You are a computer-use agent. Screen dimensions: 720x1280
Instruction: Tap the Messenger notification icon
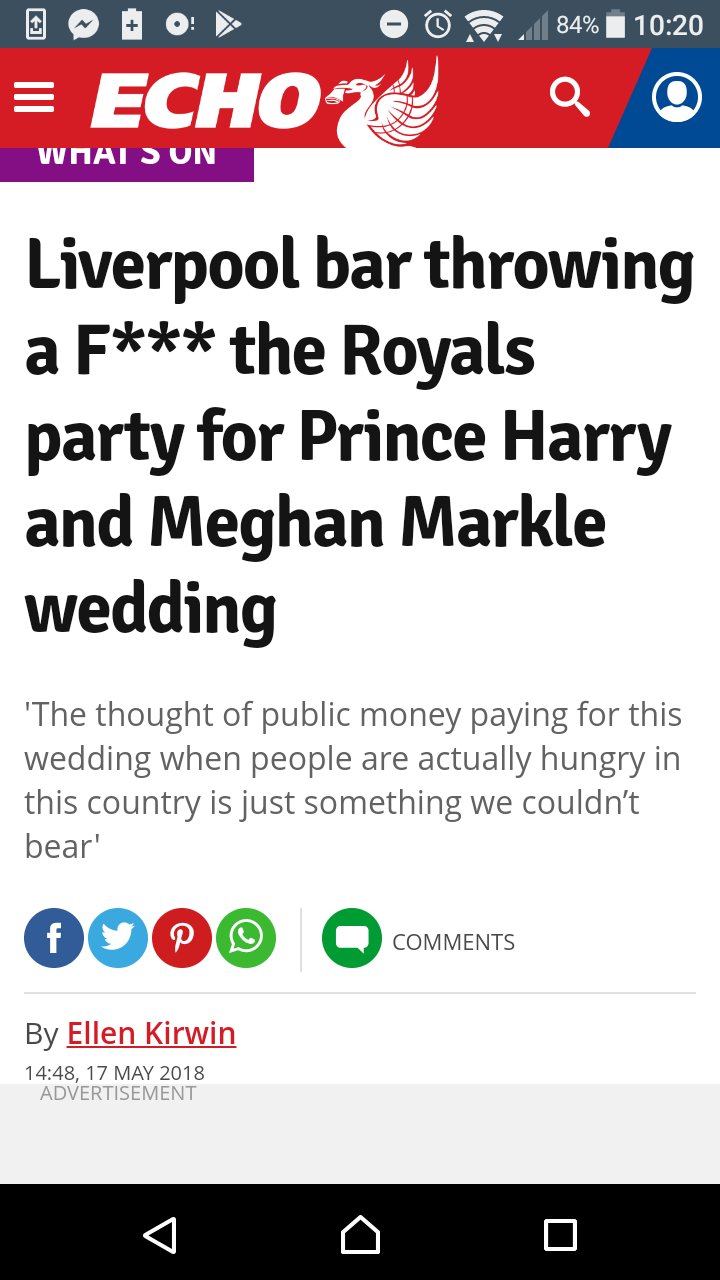(x=83, y=24)
